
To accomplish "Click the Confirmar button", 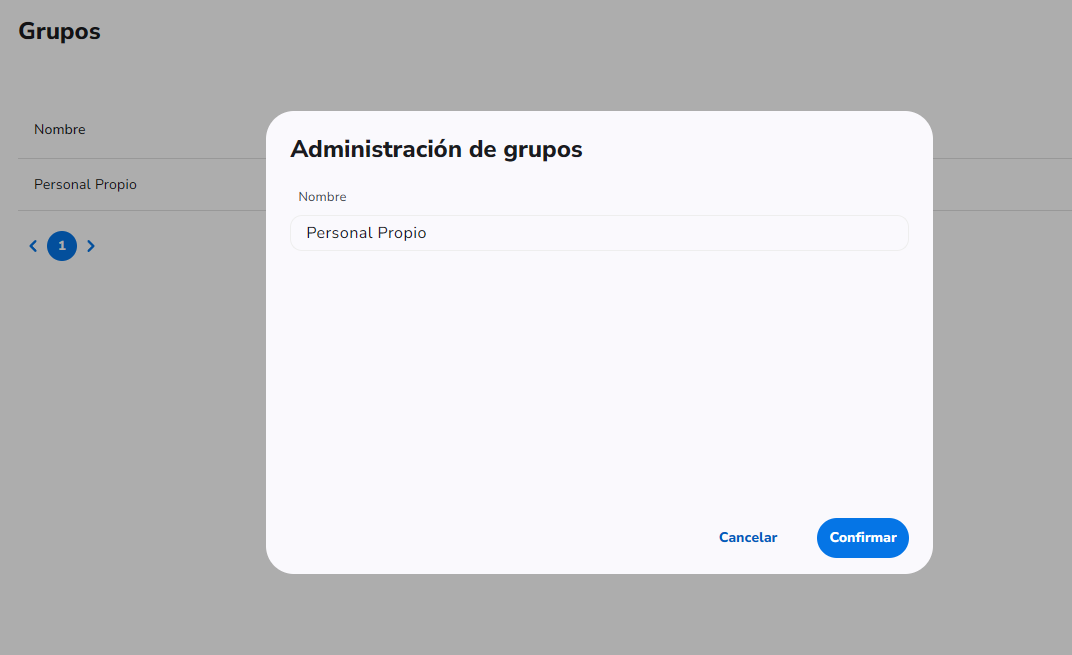I will click(862, 537).
